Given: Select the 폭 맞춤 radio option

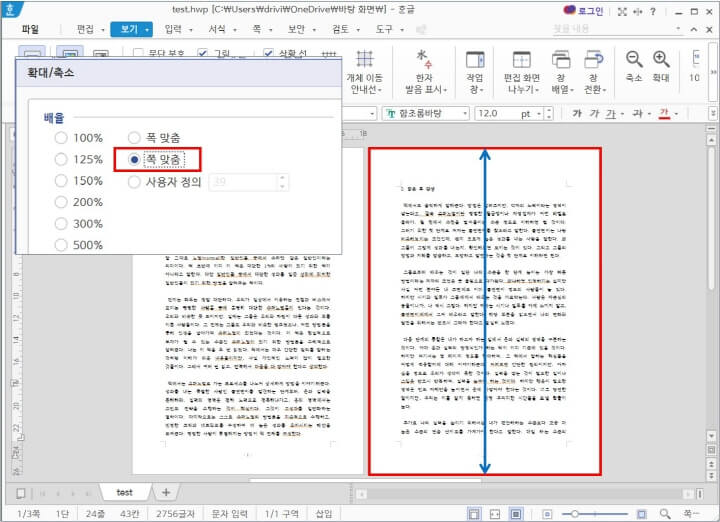Looking at the screenshot, I should point(134,138).
